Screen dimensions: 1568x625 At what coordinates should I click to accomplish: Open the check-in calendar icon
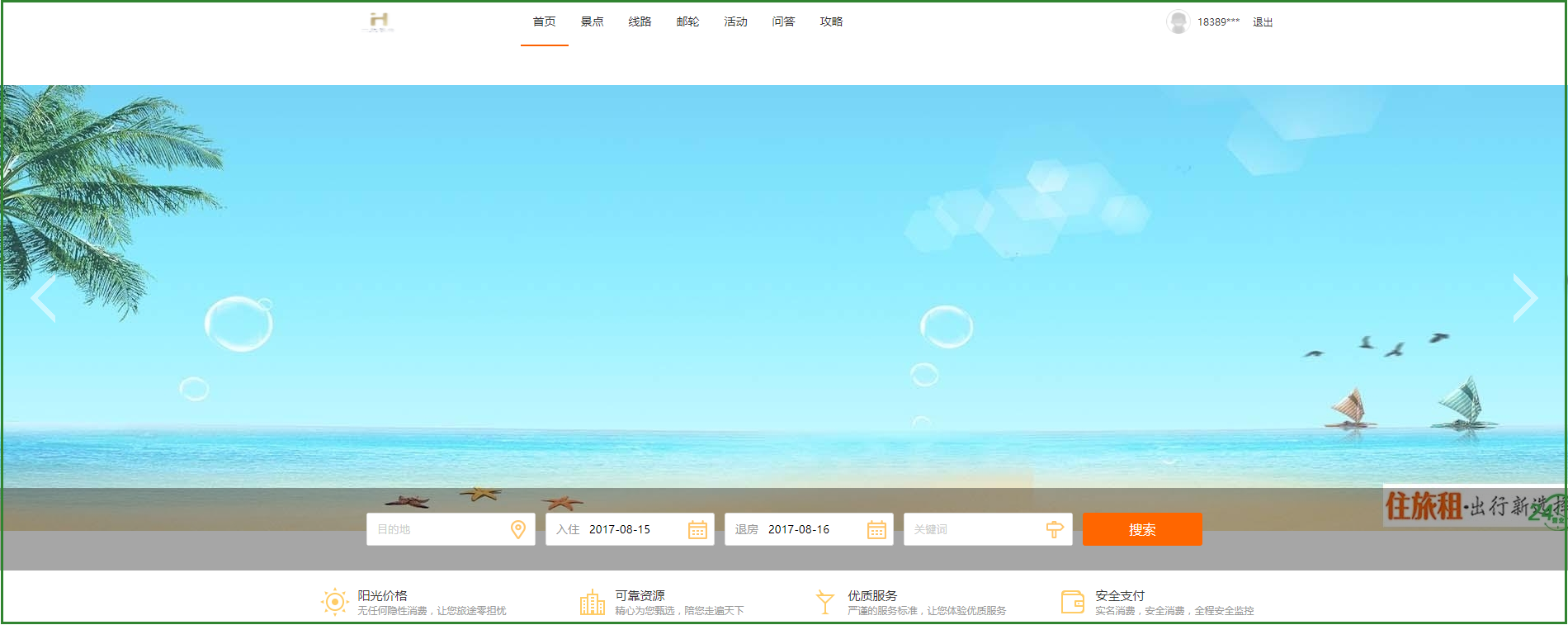pos(697,530)
